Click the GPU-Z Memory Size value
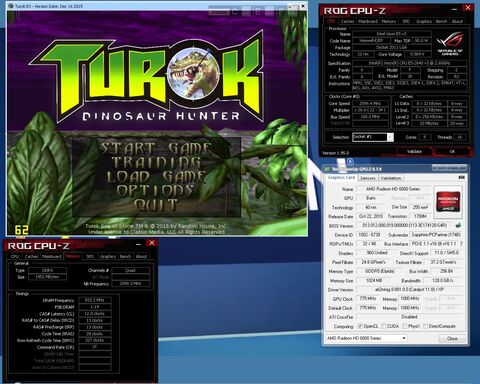This screenshot has height=384, width=480. 374,281
